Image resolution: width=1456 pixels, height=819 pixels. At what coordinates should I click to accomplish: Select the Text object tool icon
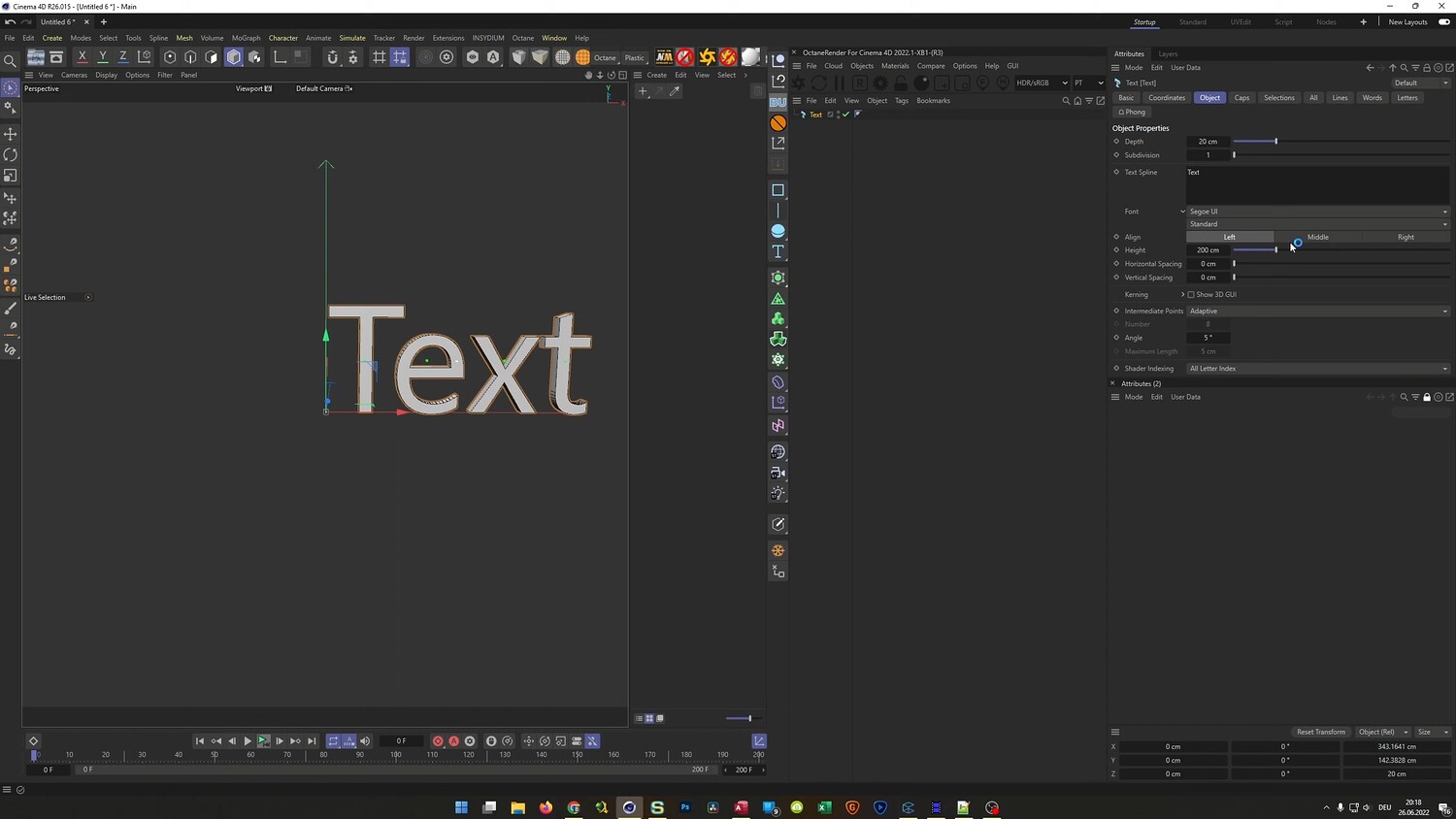pos(778,252)
